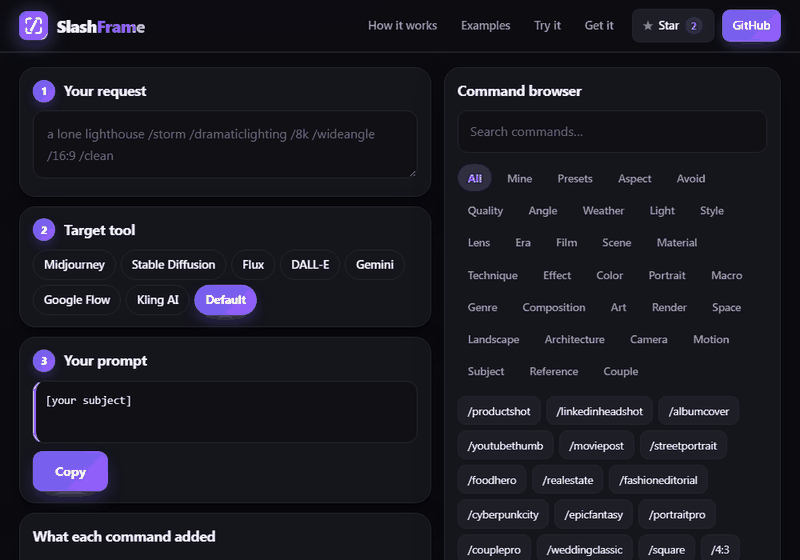Open the Try it nav link

point(547,26)
